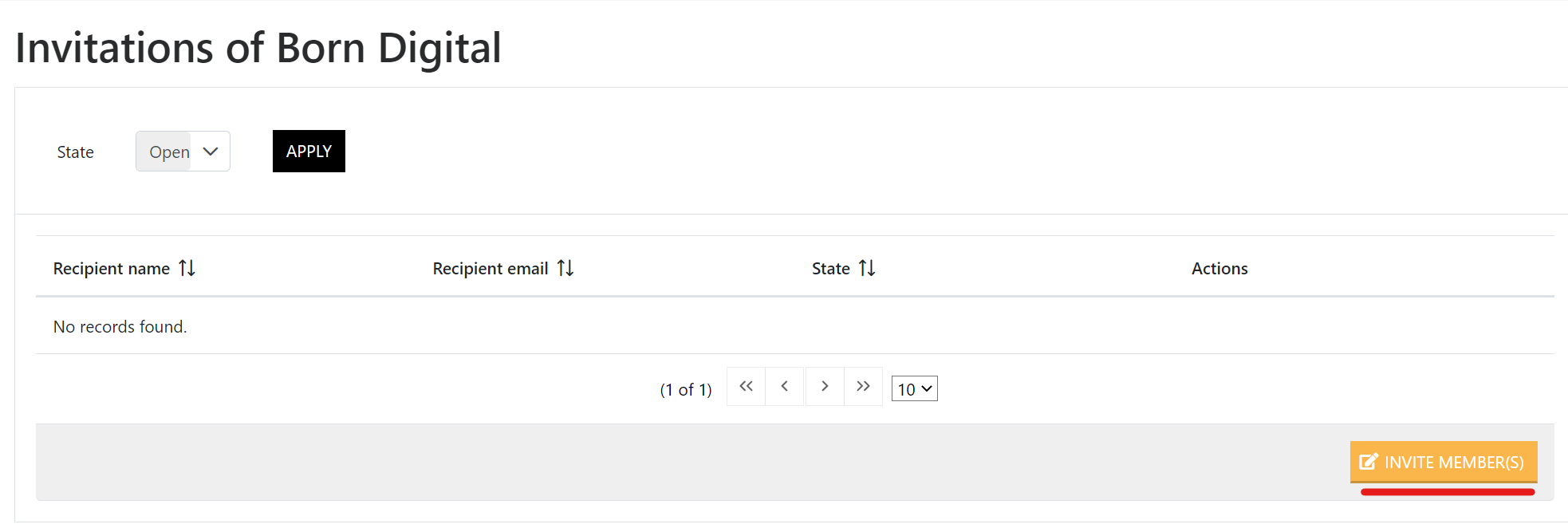
Task: Click the INVITE MEMBER(S) button text
Action: tap(1454, 463)
